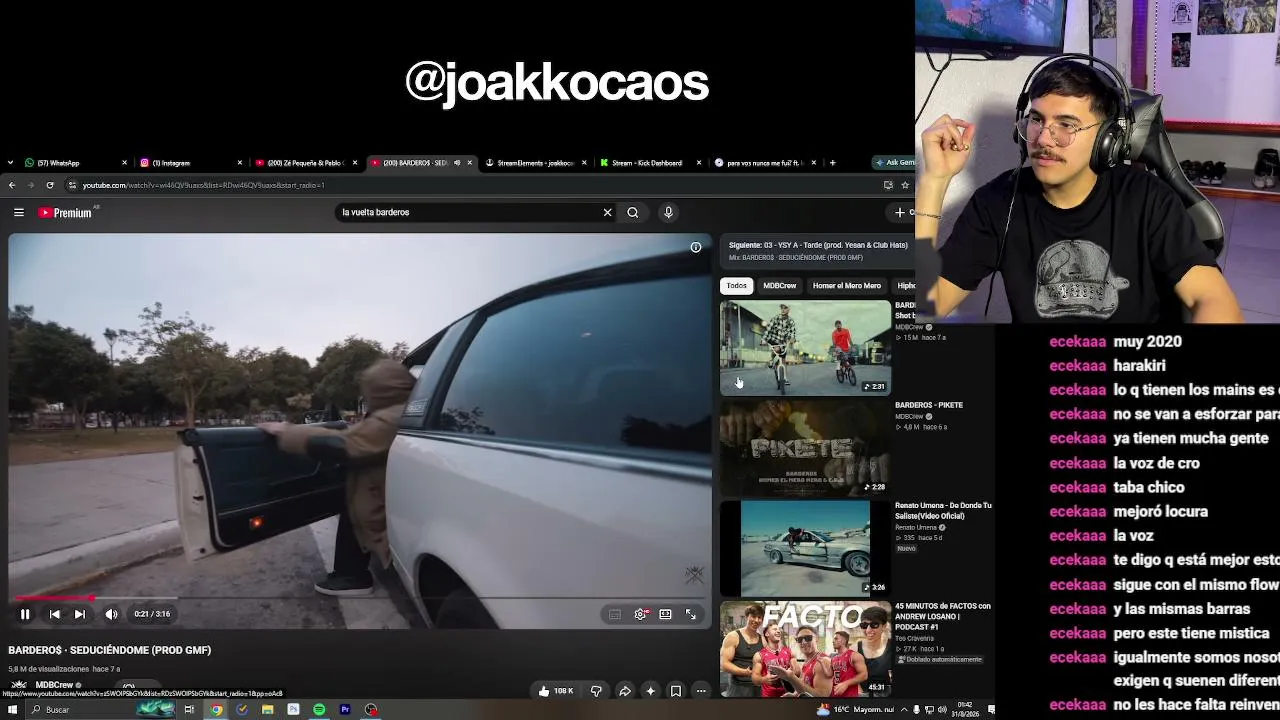1280x720 pixels.
Task: Open the 45 MINUTOS de FACTOS thumbnail
Action: [805, 649]
